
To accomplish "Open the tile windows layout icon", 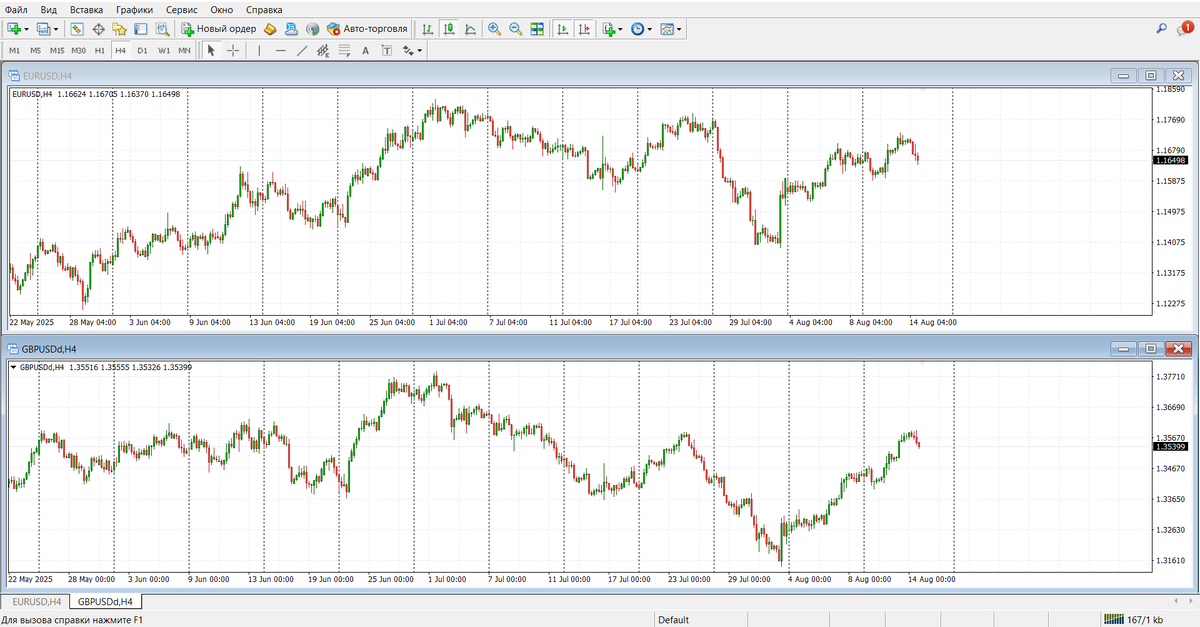I will pos(537,29).
